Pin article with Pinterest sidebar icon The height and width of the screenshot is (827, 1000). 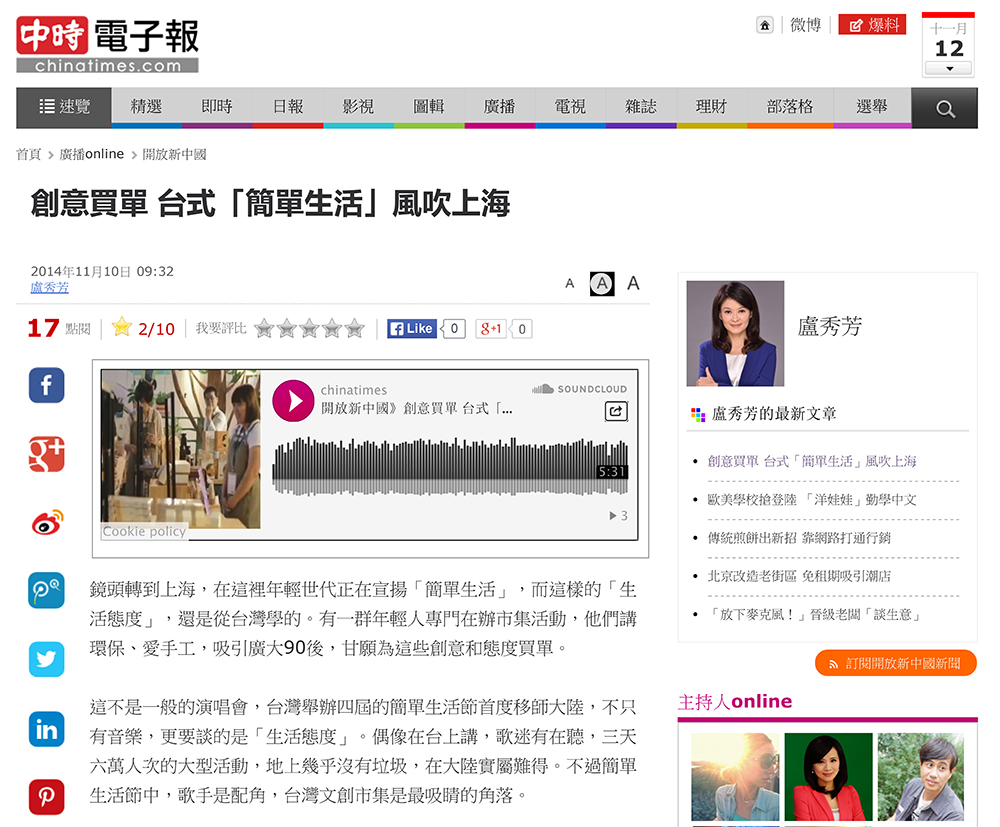tap(47, 796)
